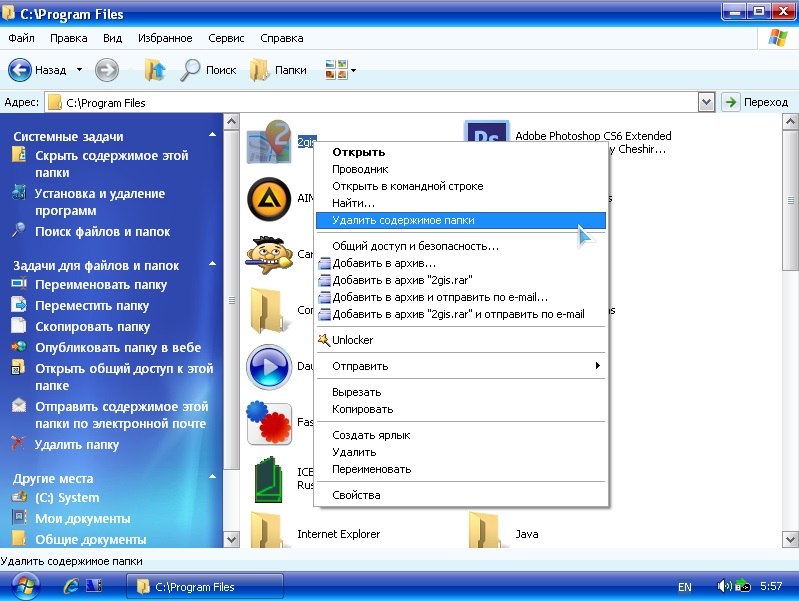Viewport: 799px width, 601px height.
Task: Collapse the Системные задачи panel section
Action: (x=211, y=136)
